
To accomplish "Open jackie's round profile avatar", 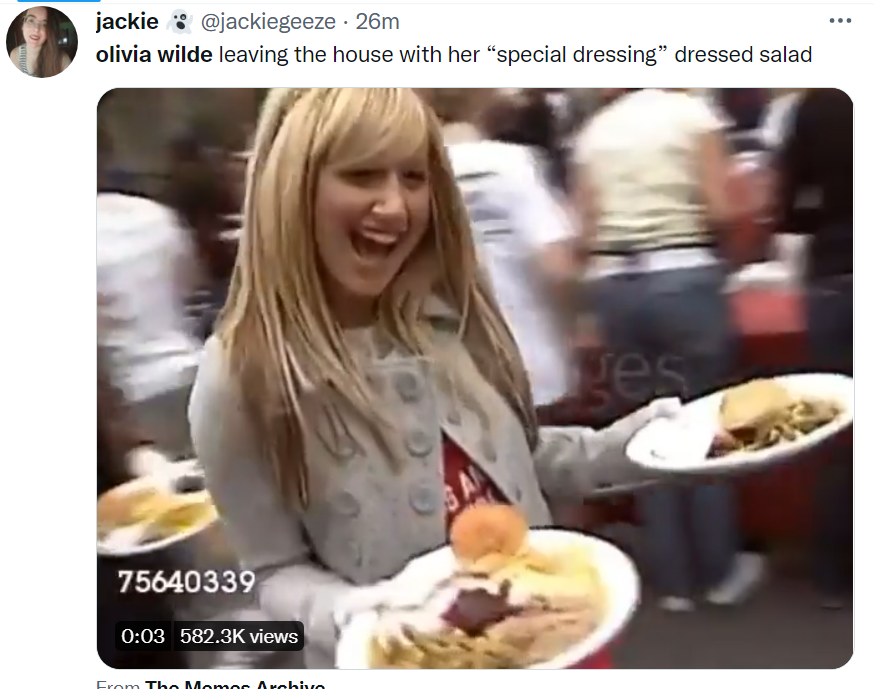I will tap(42, 42).
